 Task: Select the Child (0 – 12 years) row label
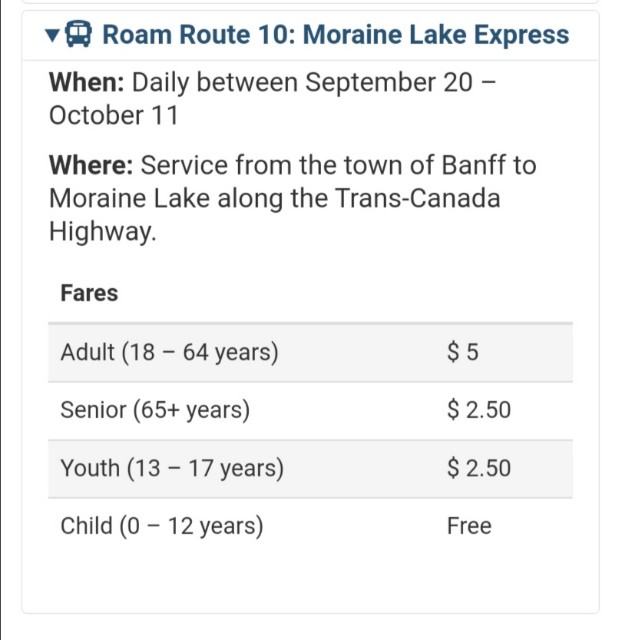[x=162, y=526]
